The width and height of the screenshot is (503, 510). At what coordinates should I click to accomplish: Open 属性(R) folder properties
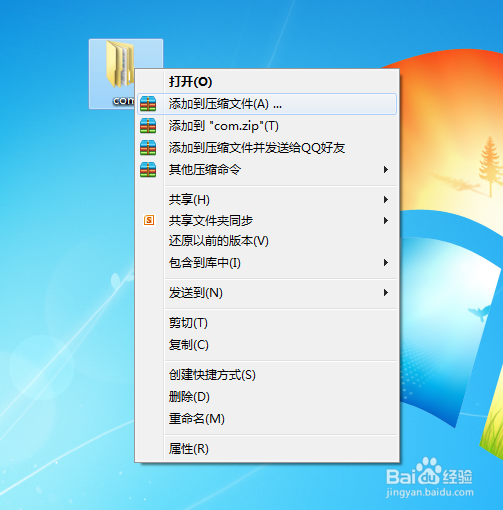(267, 449)
